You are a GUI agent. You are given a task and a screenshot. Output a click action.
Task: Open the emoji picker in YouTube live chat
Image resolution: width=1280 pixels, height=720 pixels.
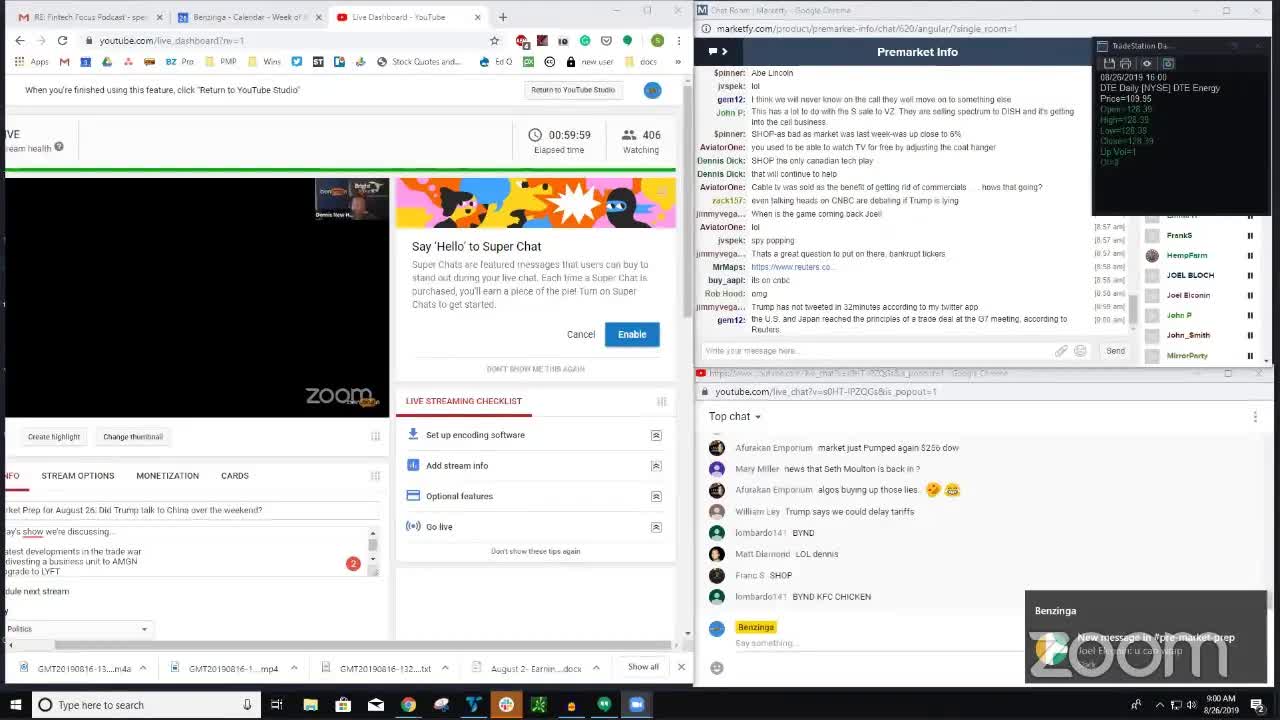(x=717, y=668)
